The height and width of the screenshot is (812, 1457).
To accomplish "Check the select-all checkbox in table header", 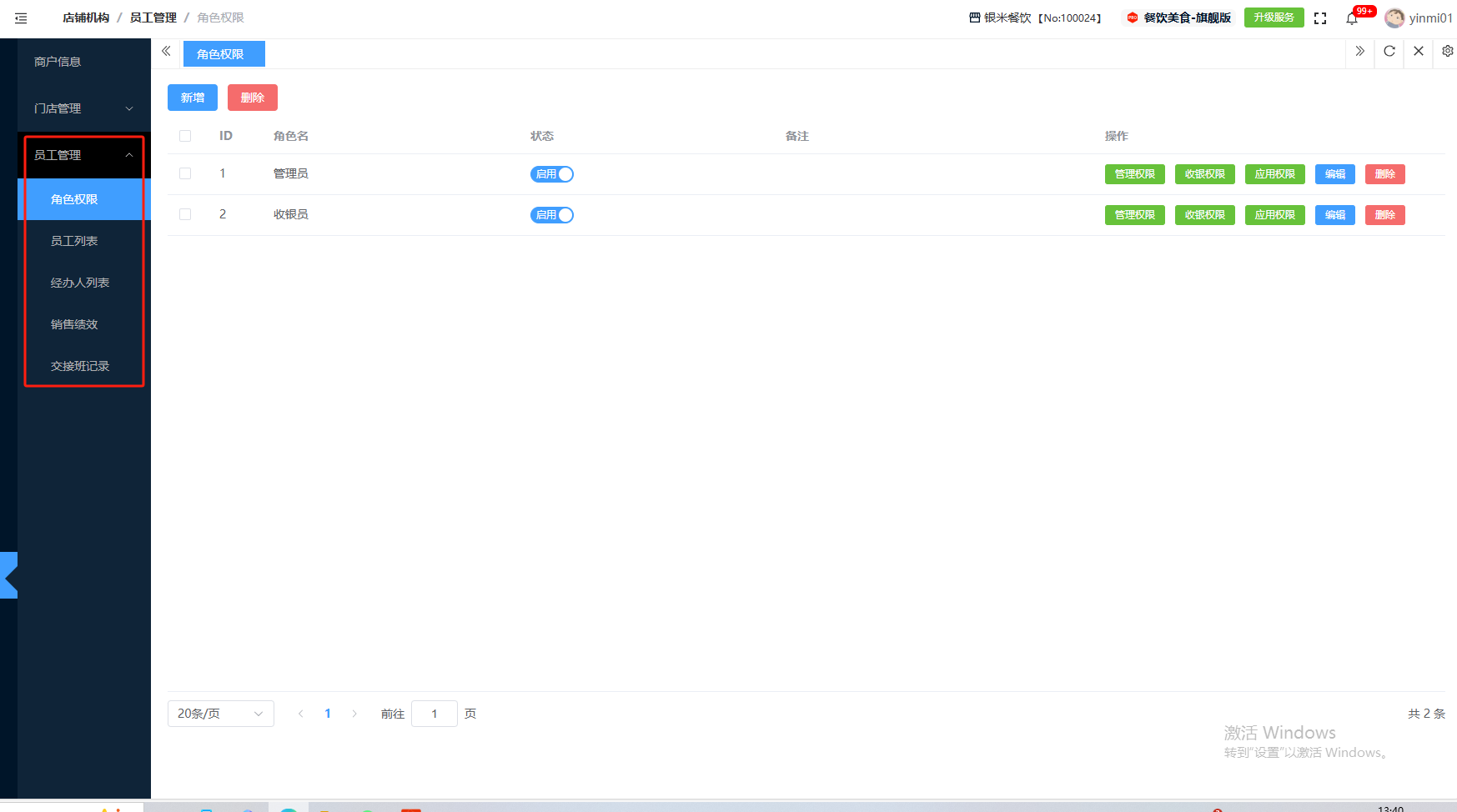I will 185,136.
